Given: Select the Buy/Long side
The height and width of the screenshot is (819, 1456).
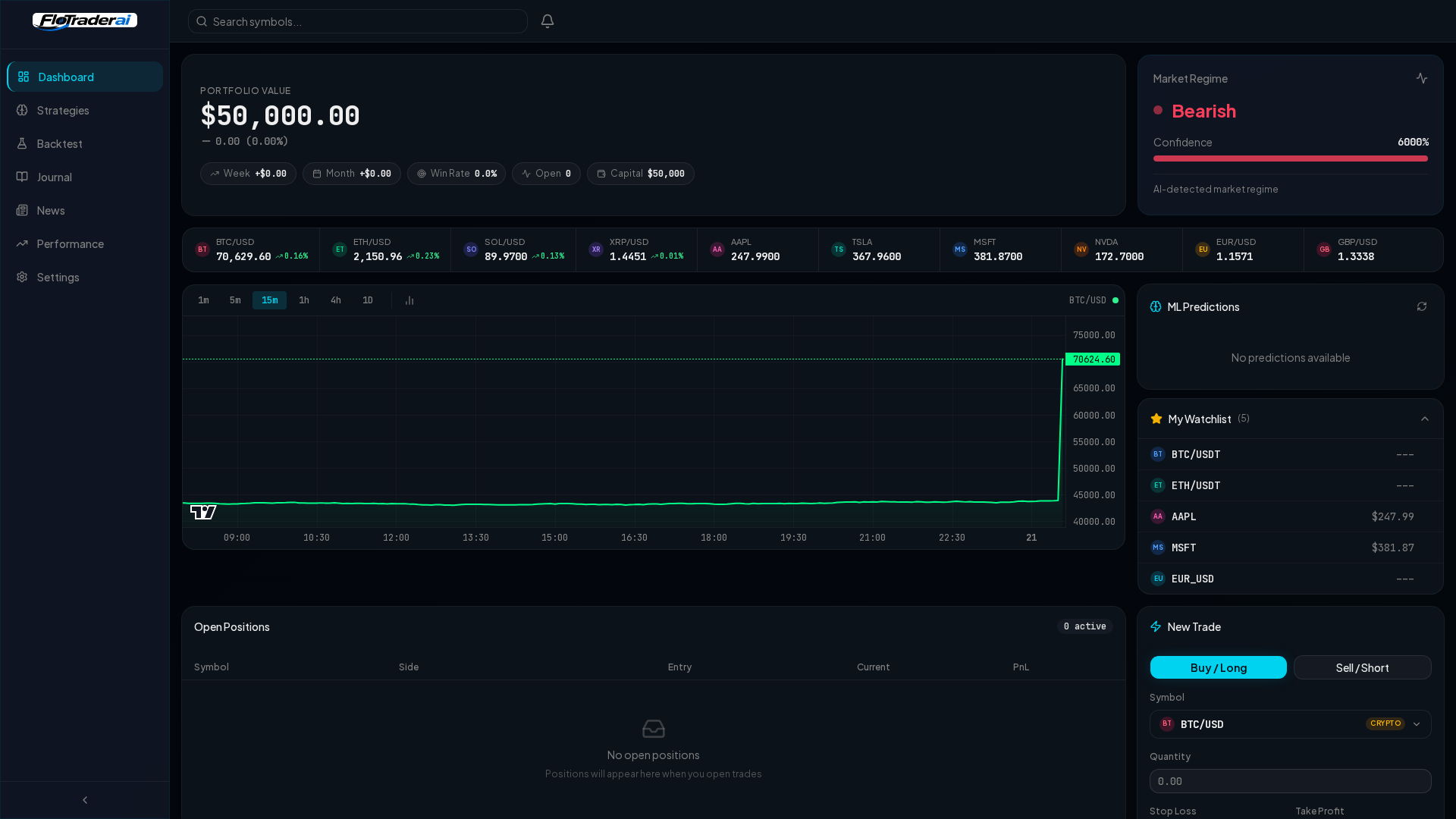Looking at the screenshot, I should pyautogui.click(x=1218, y=667).
